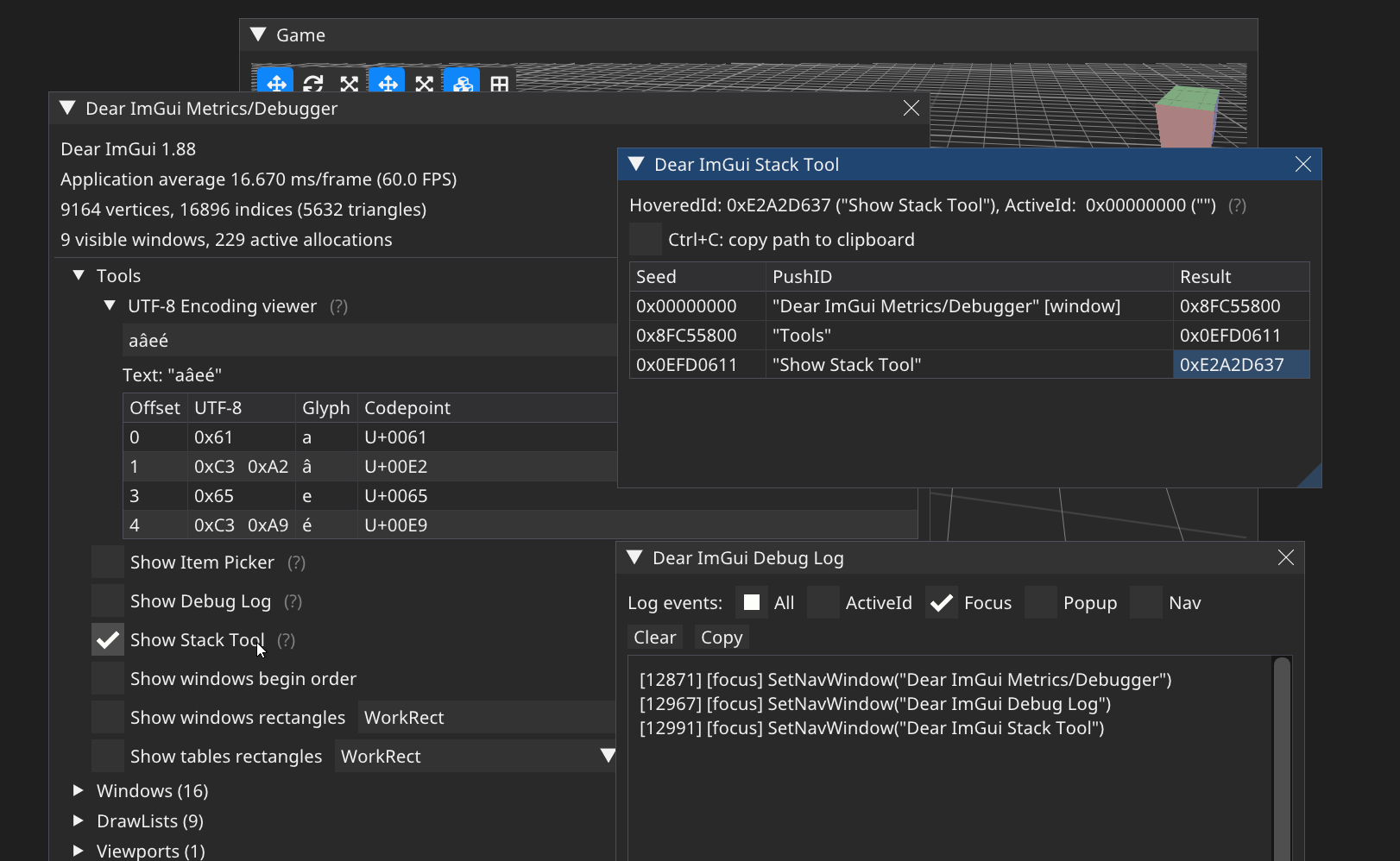Click the Seed column header
This screenshot has height=861, width=1400.
click(656, 277)
